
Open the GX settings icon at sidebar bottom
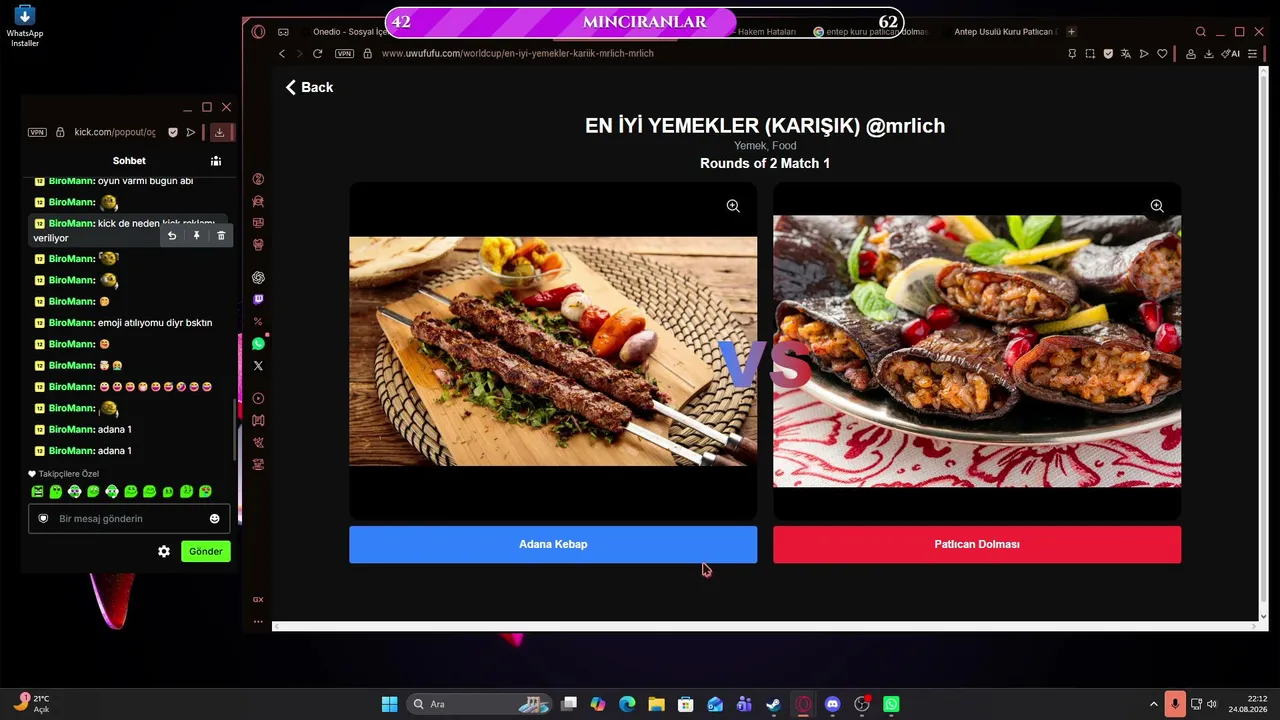tap(258, 599)
